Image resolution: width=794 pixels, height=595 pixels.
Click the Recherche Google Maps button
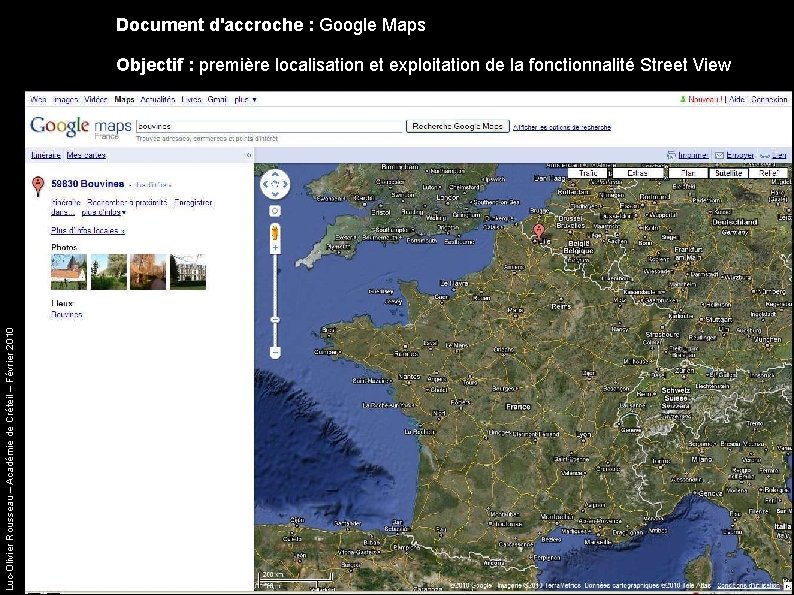point(458,126)
